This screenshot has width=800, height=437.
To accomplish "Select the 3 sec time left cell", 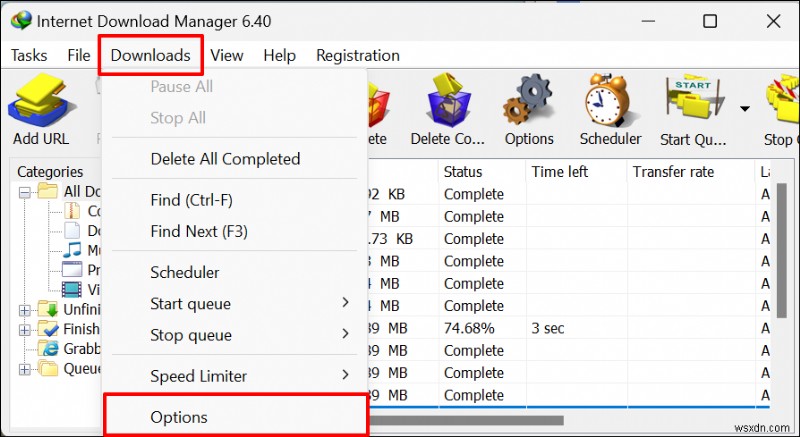I will tap(548, 328).
